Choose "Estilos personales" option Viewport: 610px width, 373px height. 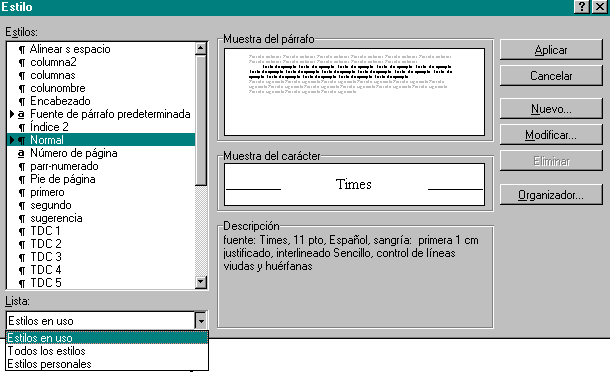(107, 364)
